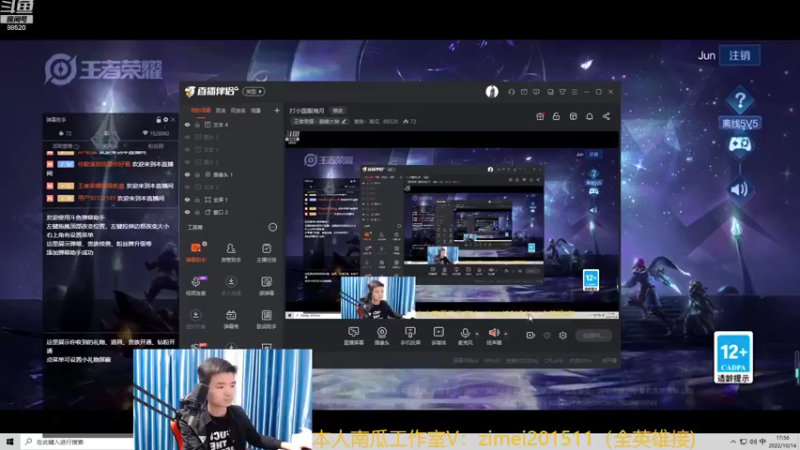Add a 摄像头 camera source
The image size is (800, 450).
pyautogui.click(x=382, y=336)
